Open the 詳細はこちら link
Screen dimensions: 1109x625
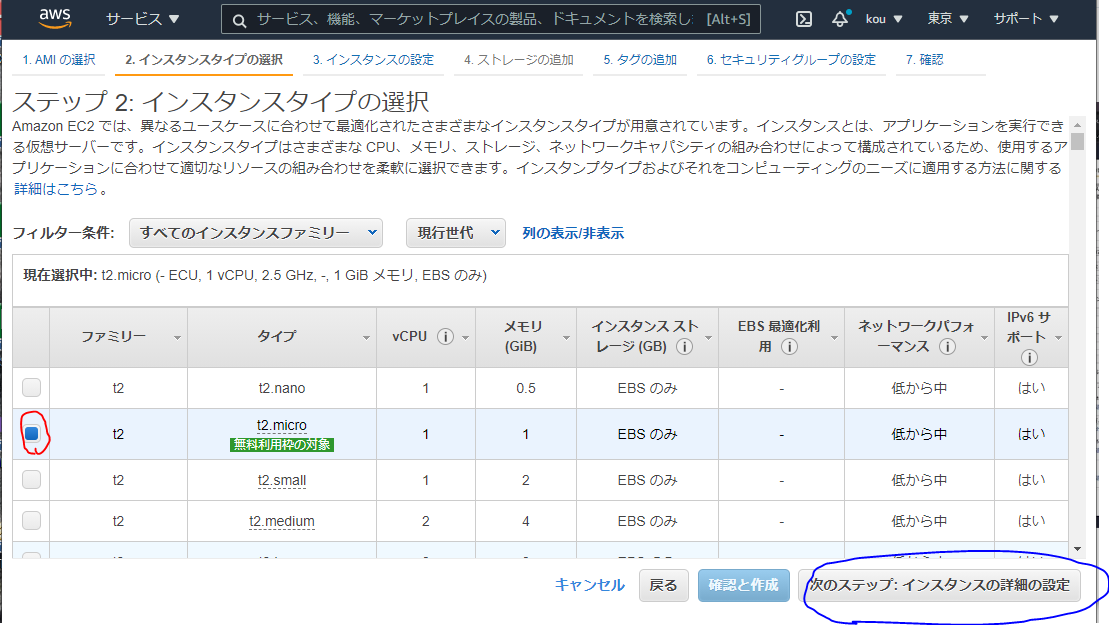click(56, 189)
